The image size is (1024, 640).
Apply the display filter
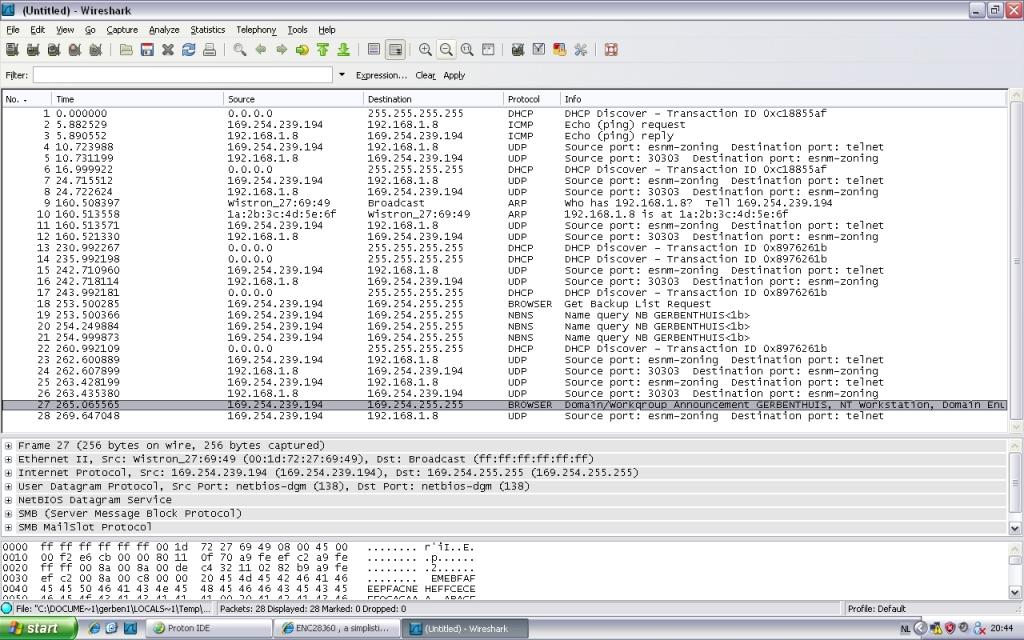[x=454, y=75]
